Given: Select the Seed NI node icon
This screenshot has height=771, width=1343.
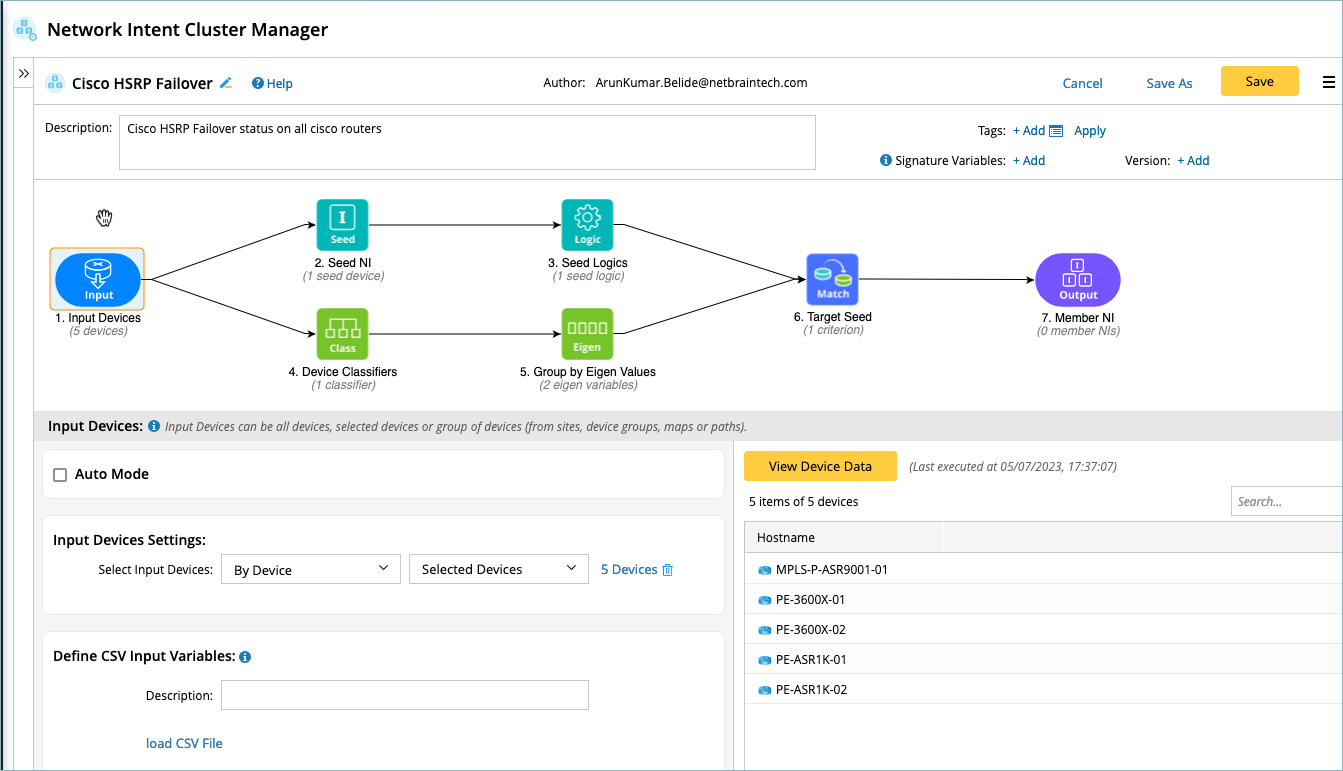Looking at the screenshot, I should pyautogui.click(x=342, y=225).
